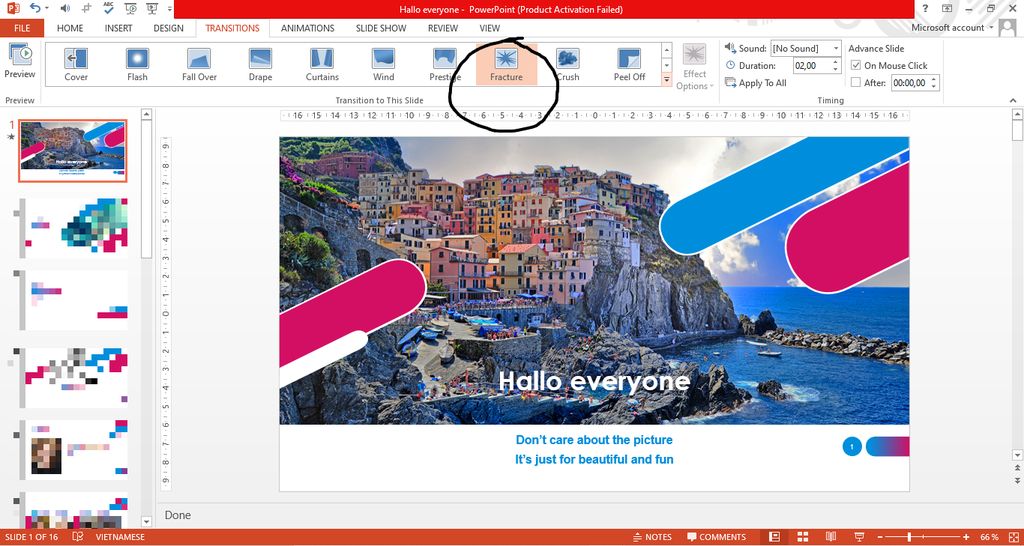The width and height of the screenshot is (1024, 546).
Task: Click the spelling check ABC icon
Action: point(109,8)
